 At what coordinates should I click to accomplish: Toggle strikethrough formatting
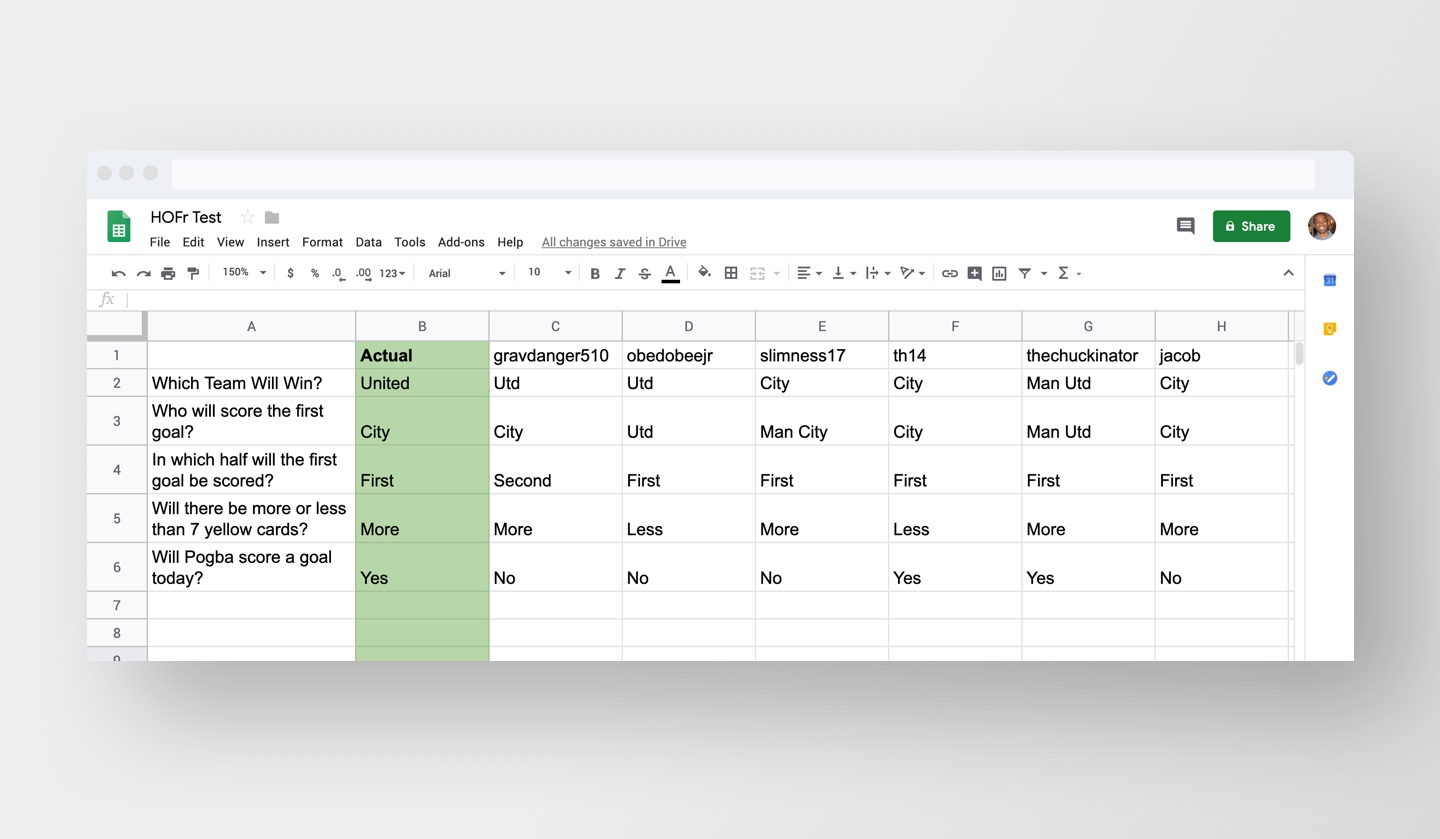coord(645,273)
